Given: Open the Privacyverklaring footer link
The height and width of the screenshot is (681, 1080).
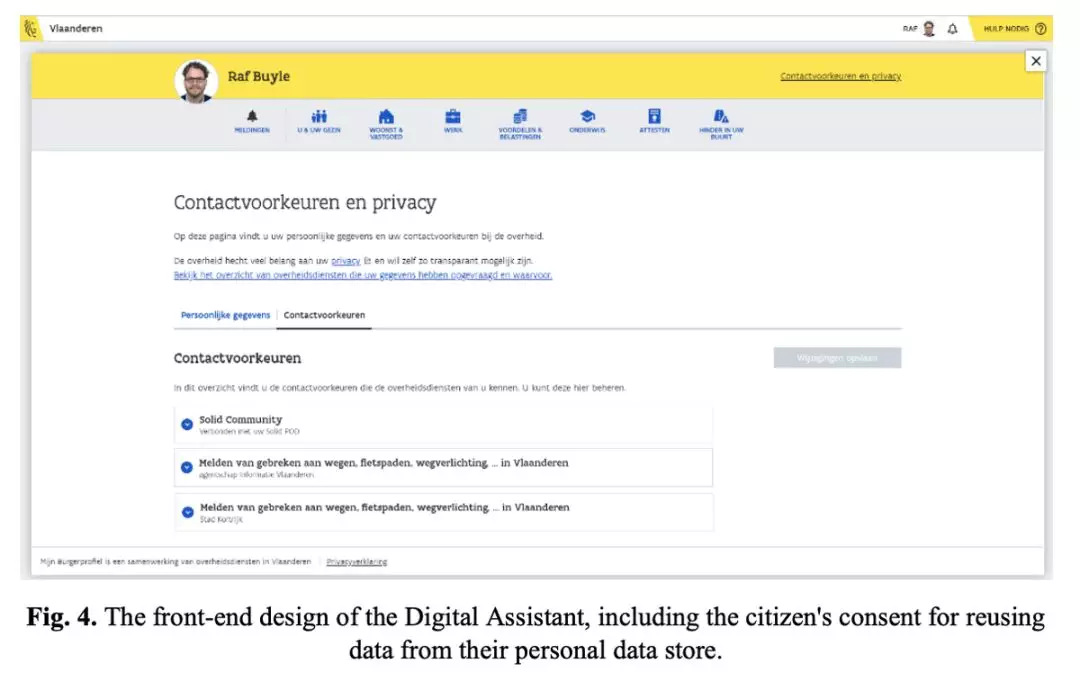Looking at the screenshot, I should [x=357, y=562].
